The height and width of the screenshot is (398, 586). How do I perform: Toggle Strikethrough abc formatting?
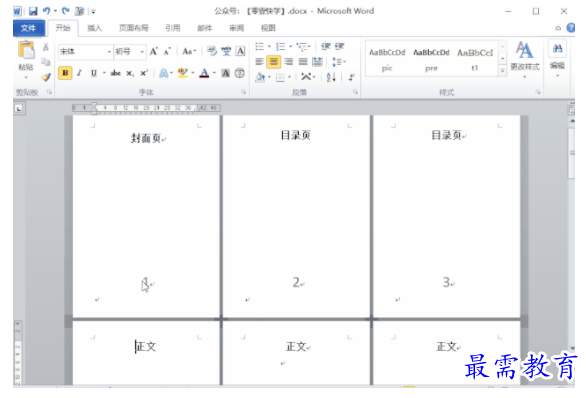pyautogui.click(x=115, y=73)
